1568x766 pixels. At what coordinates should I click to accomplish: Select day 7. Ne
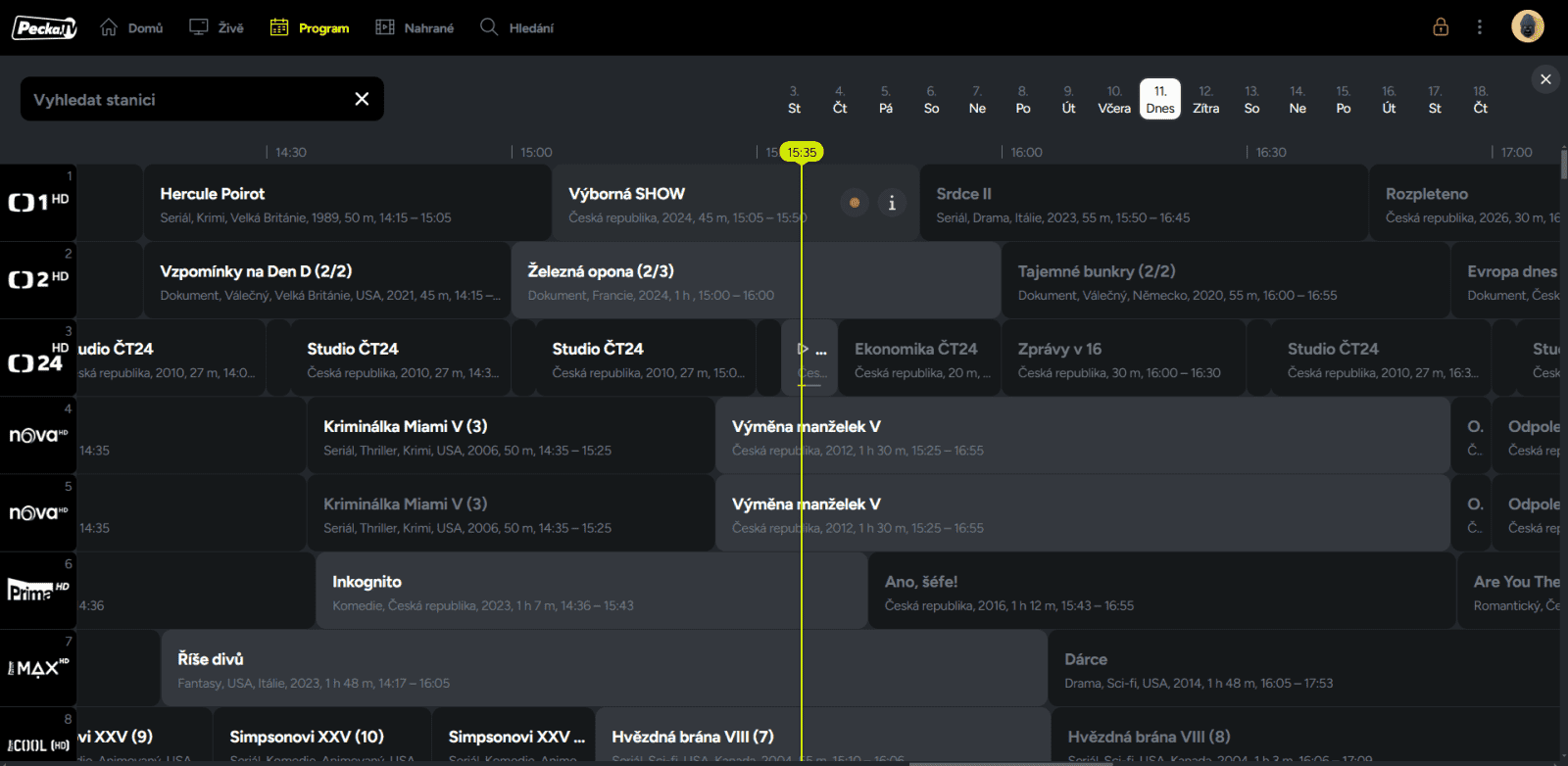tap(977, 100)
